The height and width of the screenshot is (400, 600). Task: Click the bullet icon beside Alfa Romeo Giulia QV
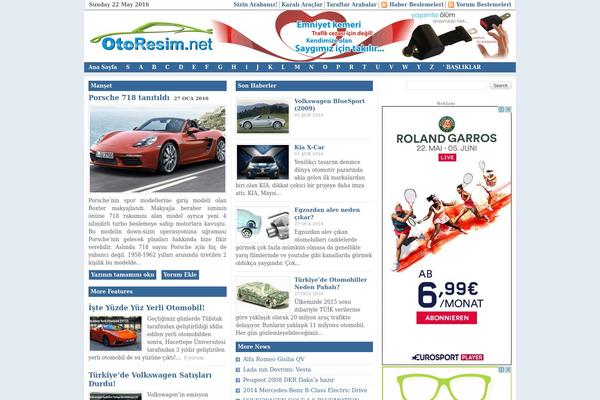pos(238,359)
